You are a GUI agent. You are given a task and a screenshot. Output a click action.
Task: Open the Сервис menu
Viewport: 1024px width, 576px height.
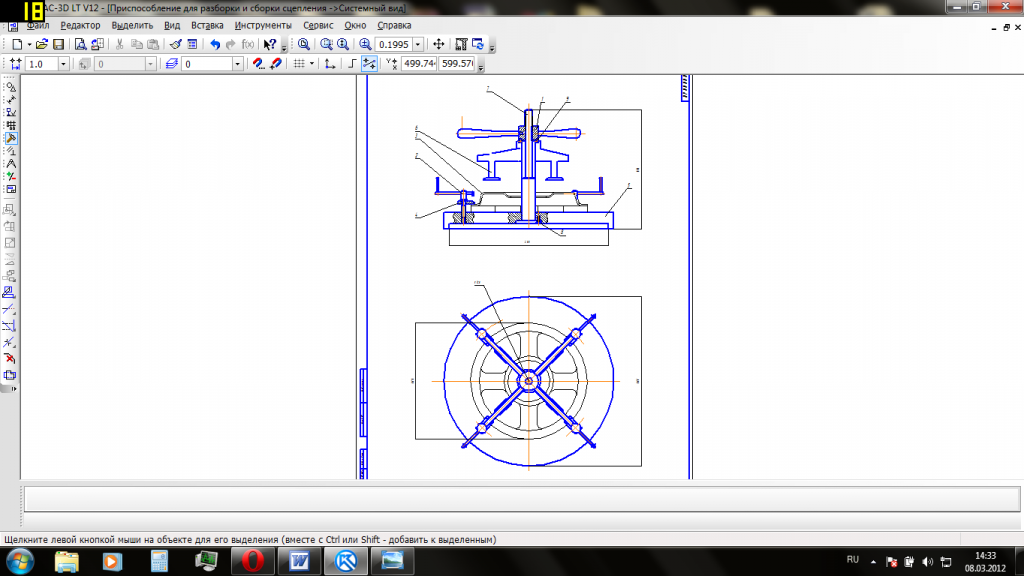[x=318, y=25]
